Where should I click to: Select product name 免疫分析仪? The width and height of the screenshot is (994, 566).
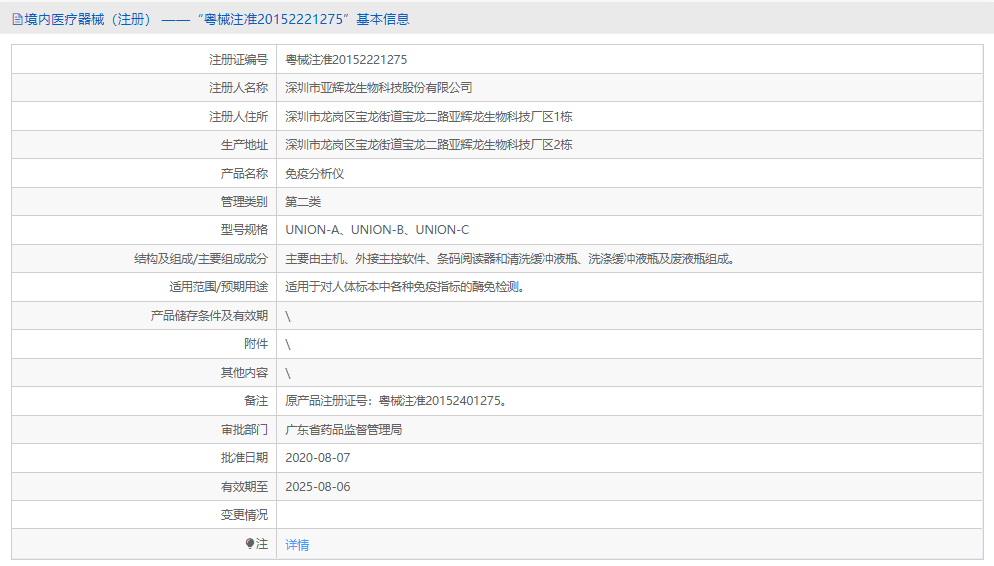(314, 174)
